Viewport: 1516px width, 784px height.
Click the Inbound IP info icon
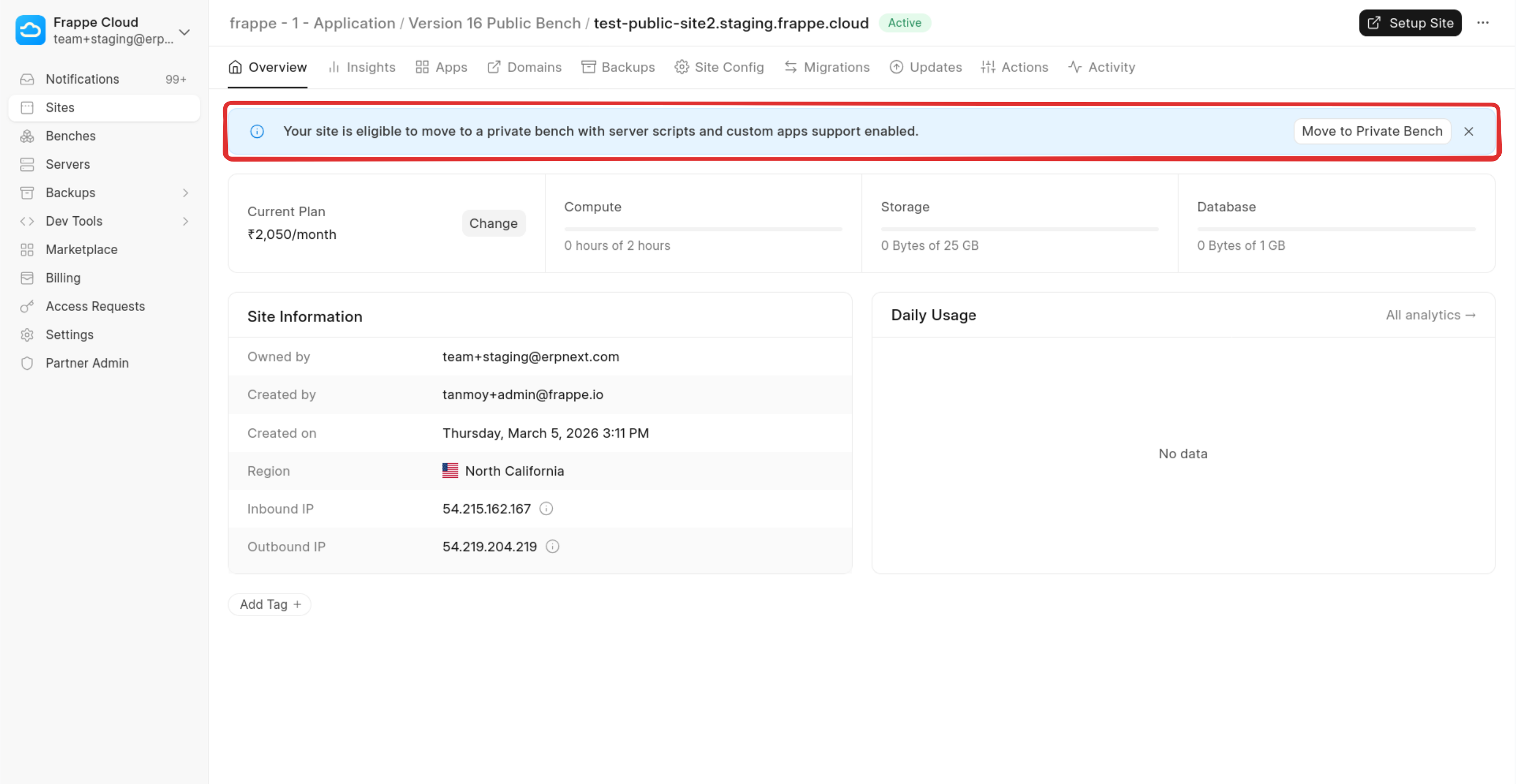546,508
